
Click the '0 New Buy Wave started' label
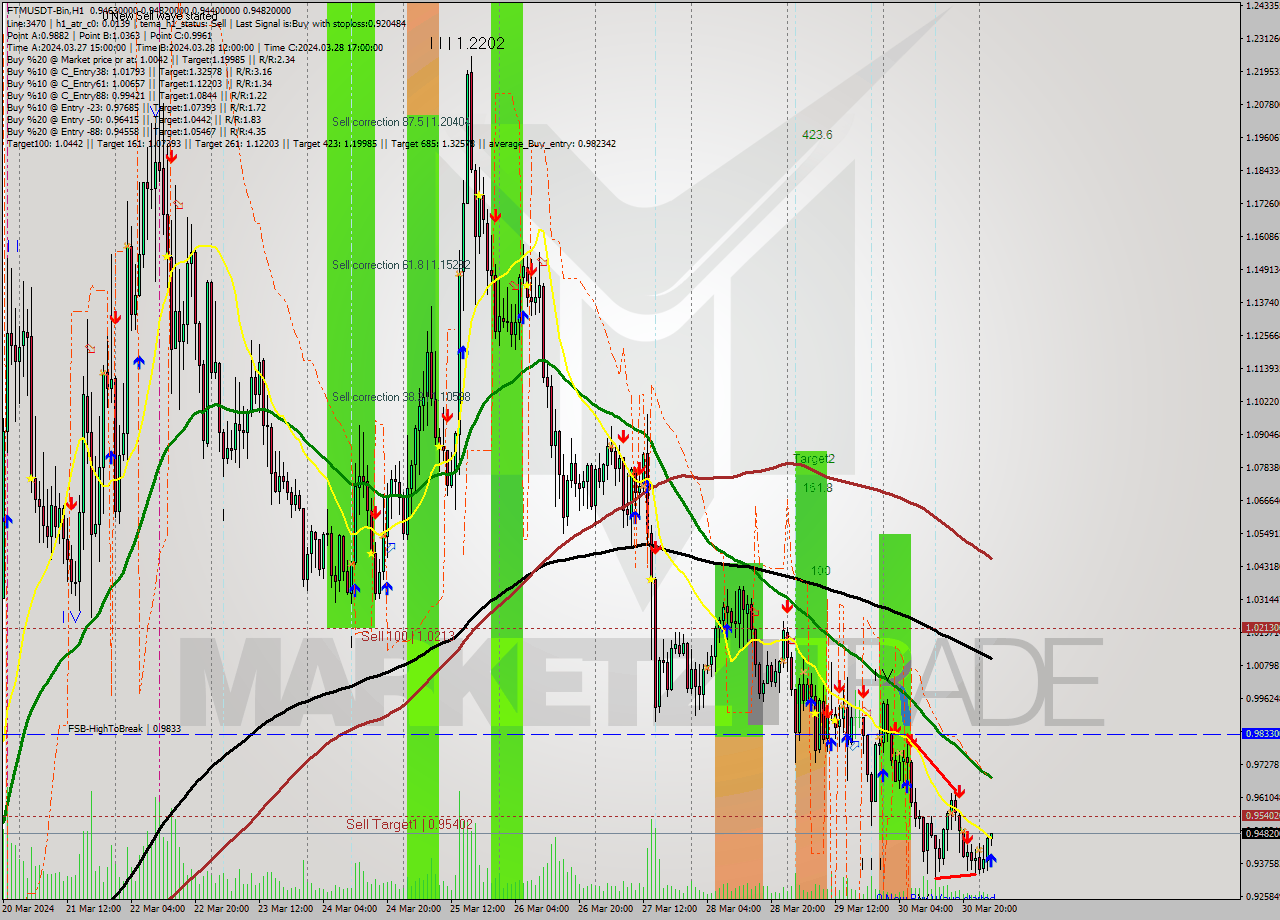click(935, 897)
